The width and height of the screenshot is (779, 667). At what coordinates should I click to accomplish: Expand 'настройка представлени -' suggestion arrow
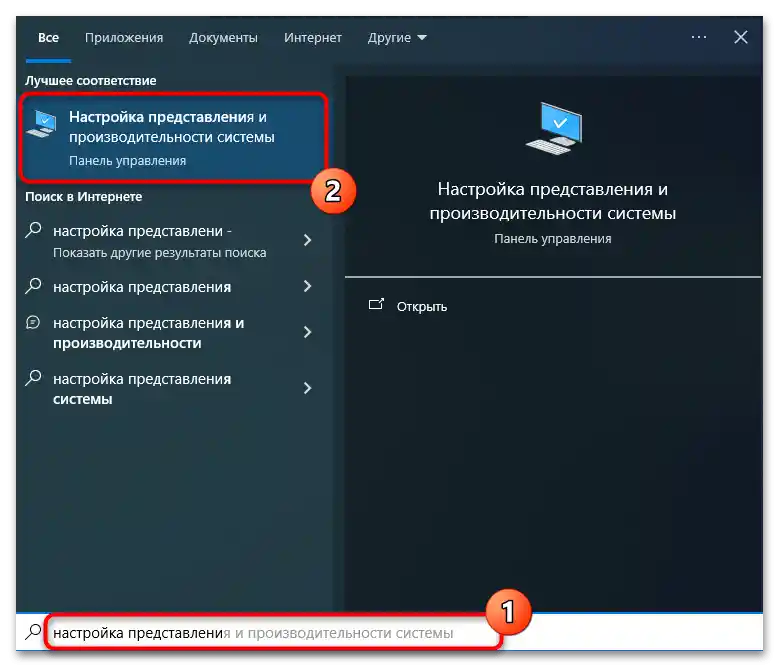pos(308,240)
